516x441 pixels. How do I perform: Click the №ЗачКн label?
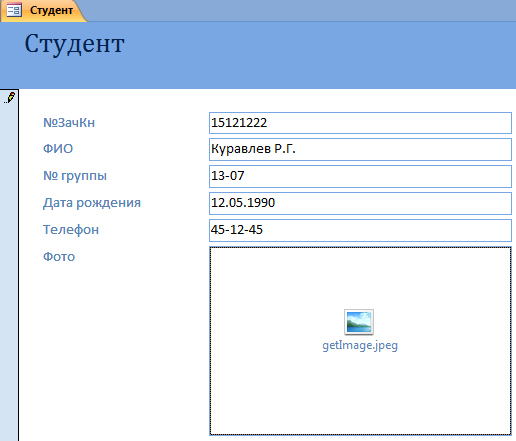[x=69, y=123]
